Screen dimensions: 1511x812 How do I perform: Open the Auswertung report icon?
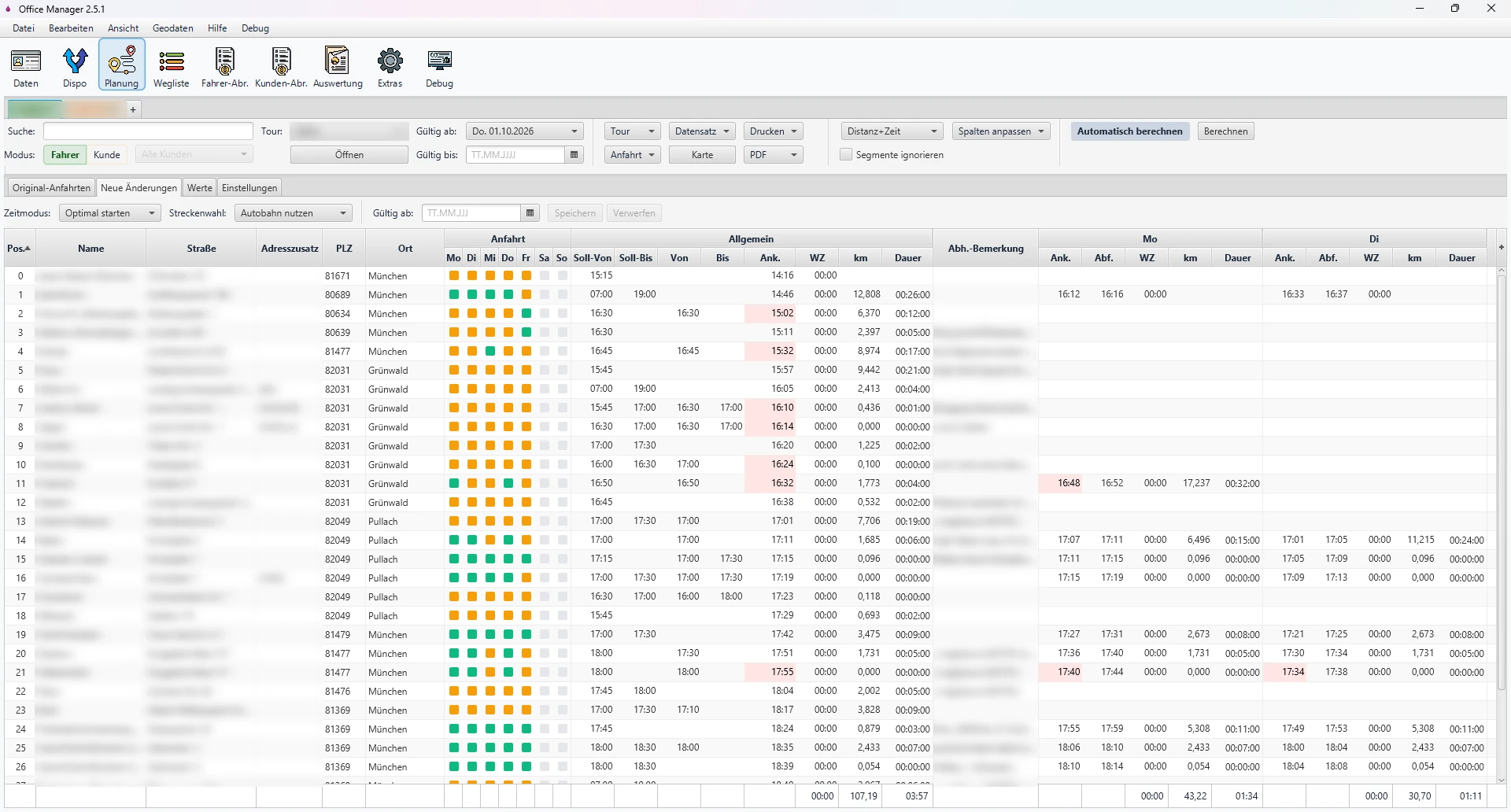tap(338, 66)
